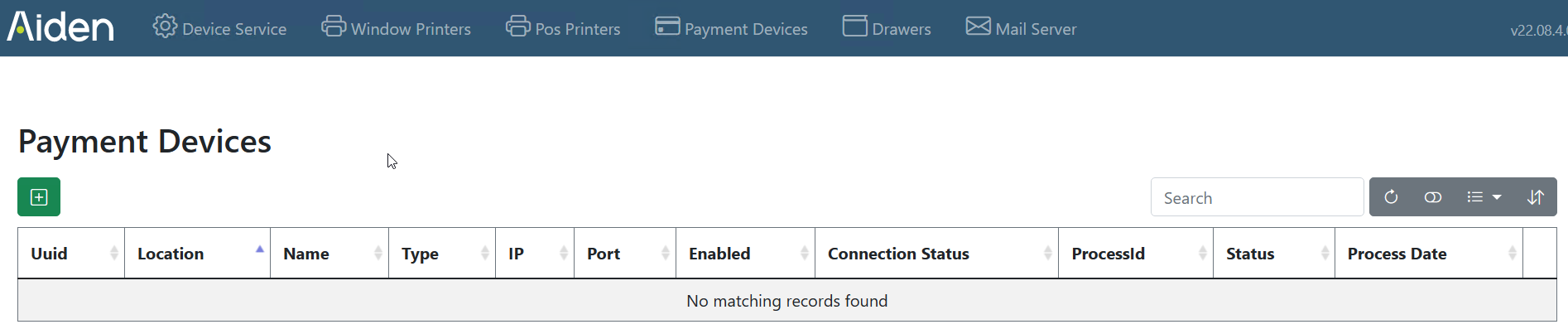This screenshot has height=334, width=1568.
Task: Toggle card view for the table
Action: (1433, 197)
